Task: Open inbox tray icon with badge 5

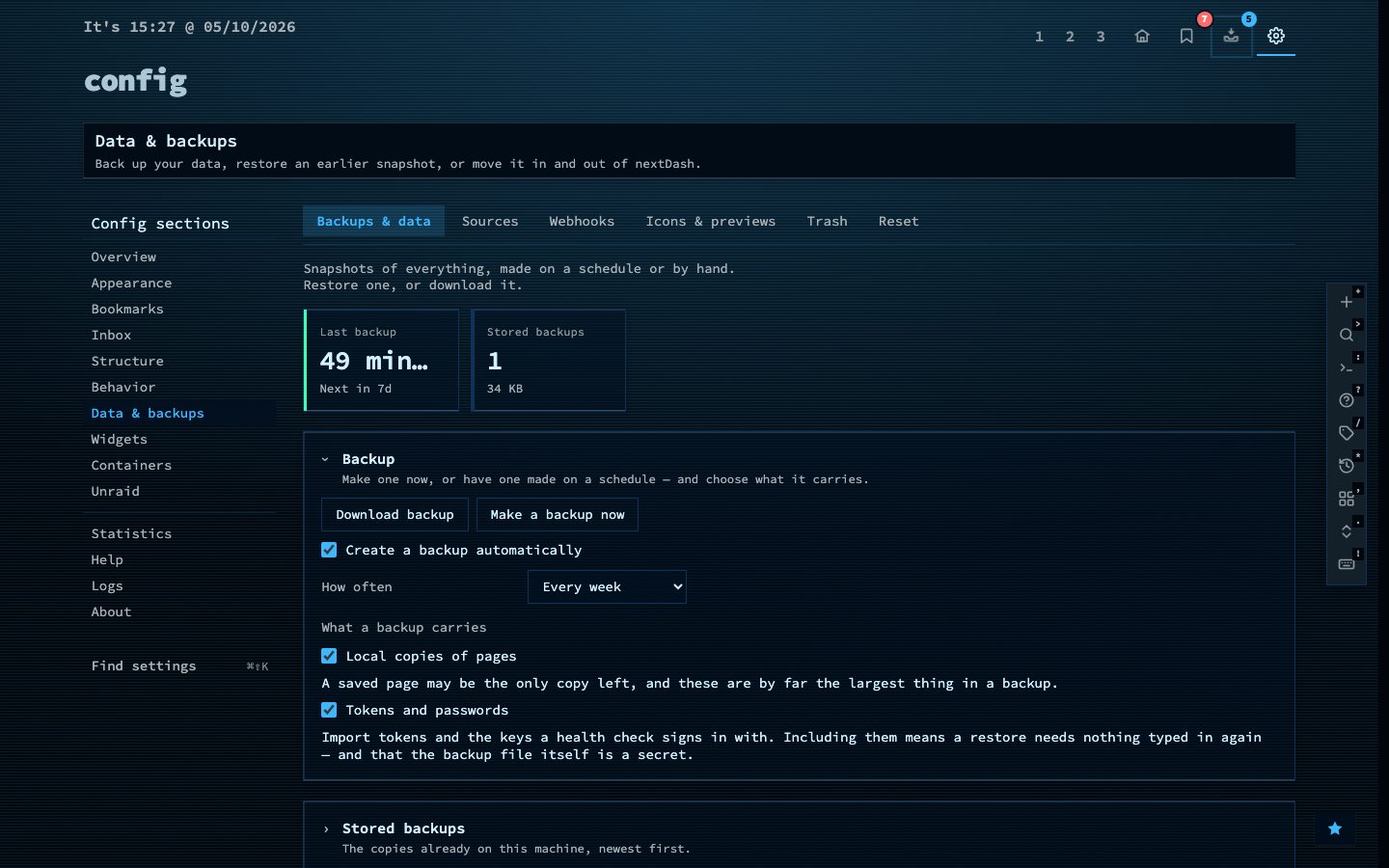Action: click(x=1231, y=36)
